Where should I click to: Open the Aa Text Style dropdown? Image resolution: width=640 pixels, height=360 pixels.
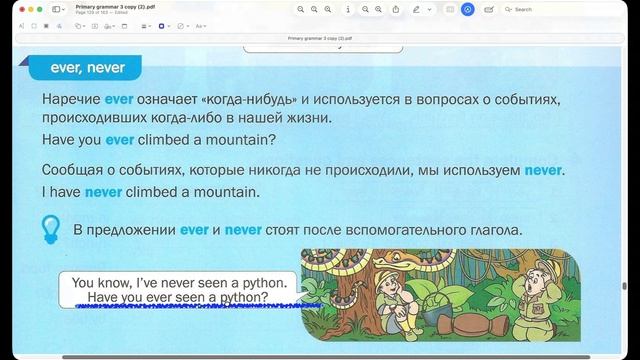(200, 26)
